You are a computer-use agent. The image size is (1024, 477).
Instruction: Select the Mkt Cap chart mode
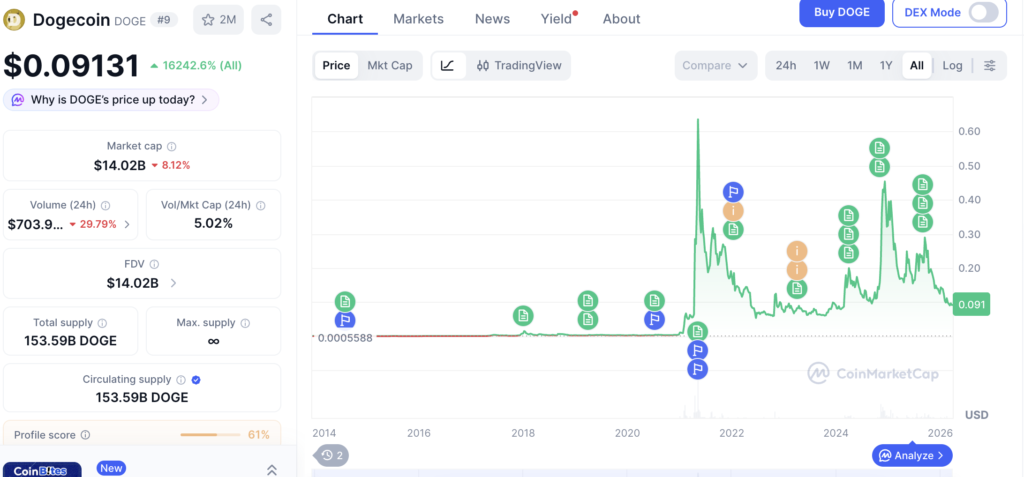tap(390, 66)
